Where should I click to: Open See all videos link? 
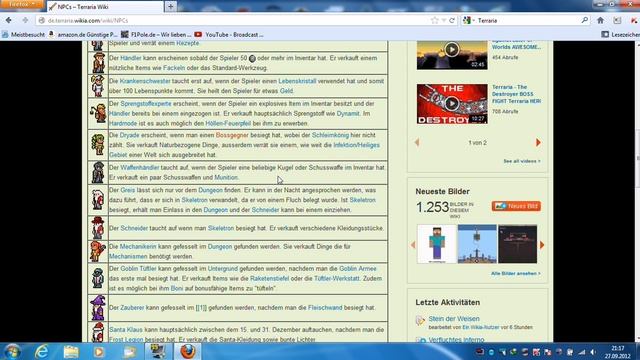click(522, 161)
